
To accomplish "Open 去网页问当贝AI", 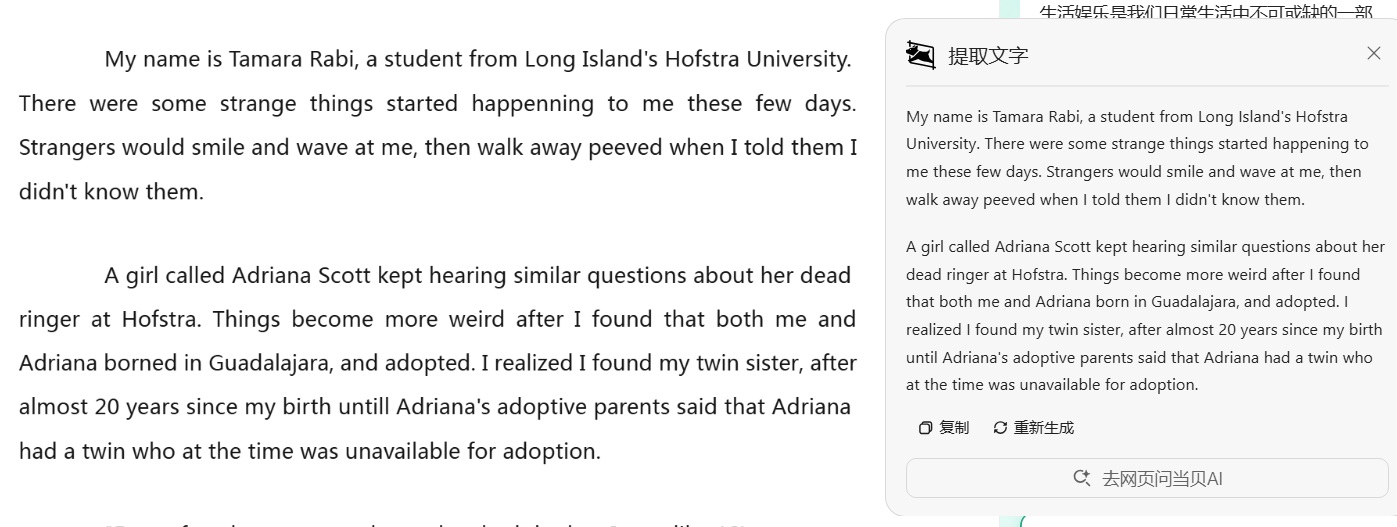I will [x=1147, y=478].
